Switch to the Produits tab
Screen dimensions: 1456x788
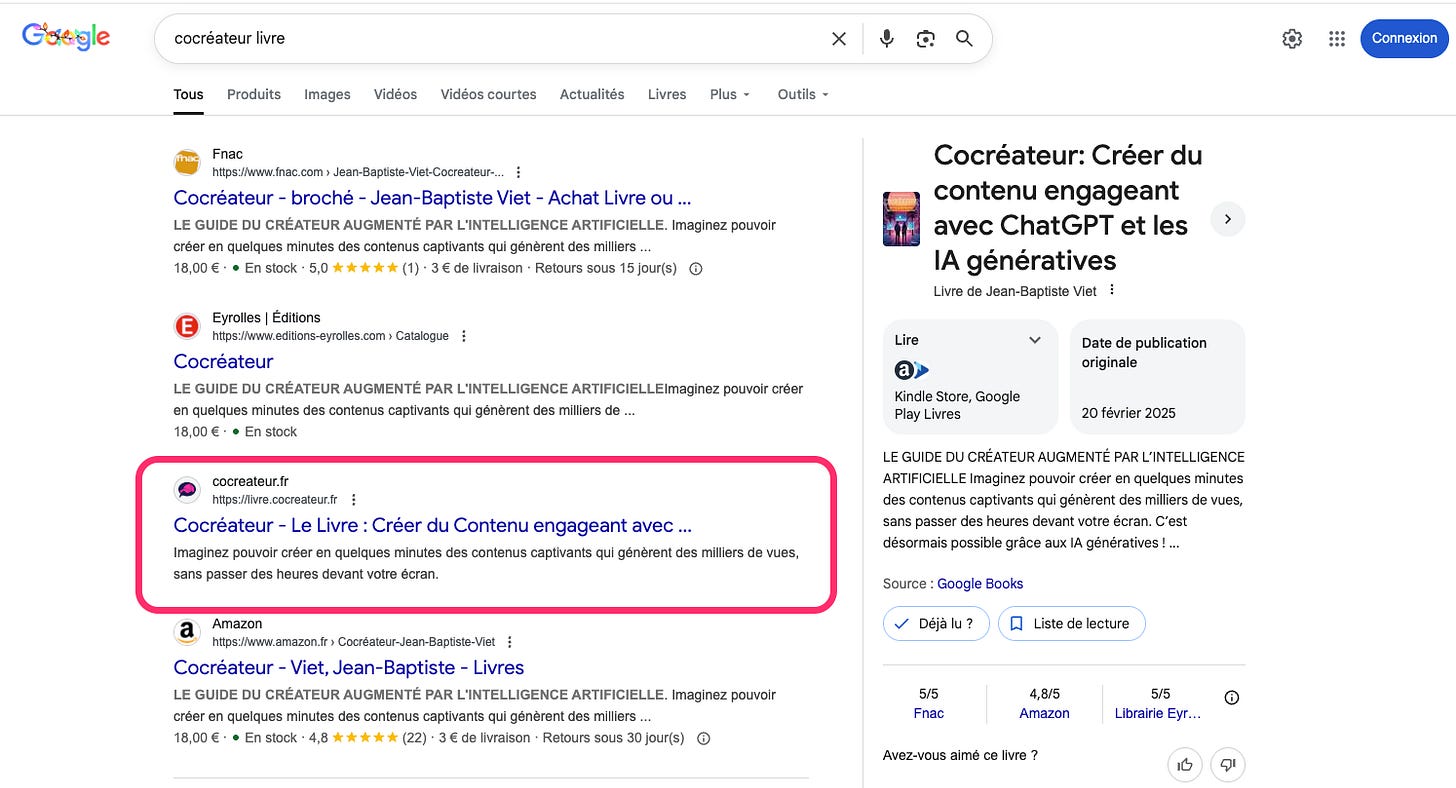click(x=254, y=94)
